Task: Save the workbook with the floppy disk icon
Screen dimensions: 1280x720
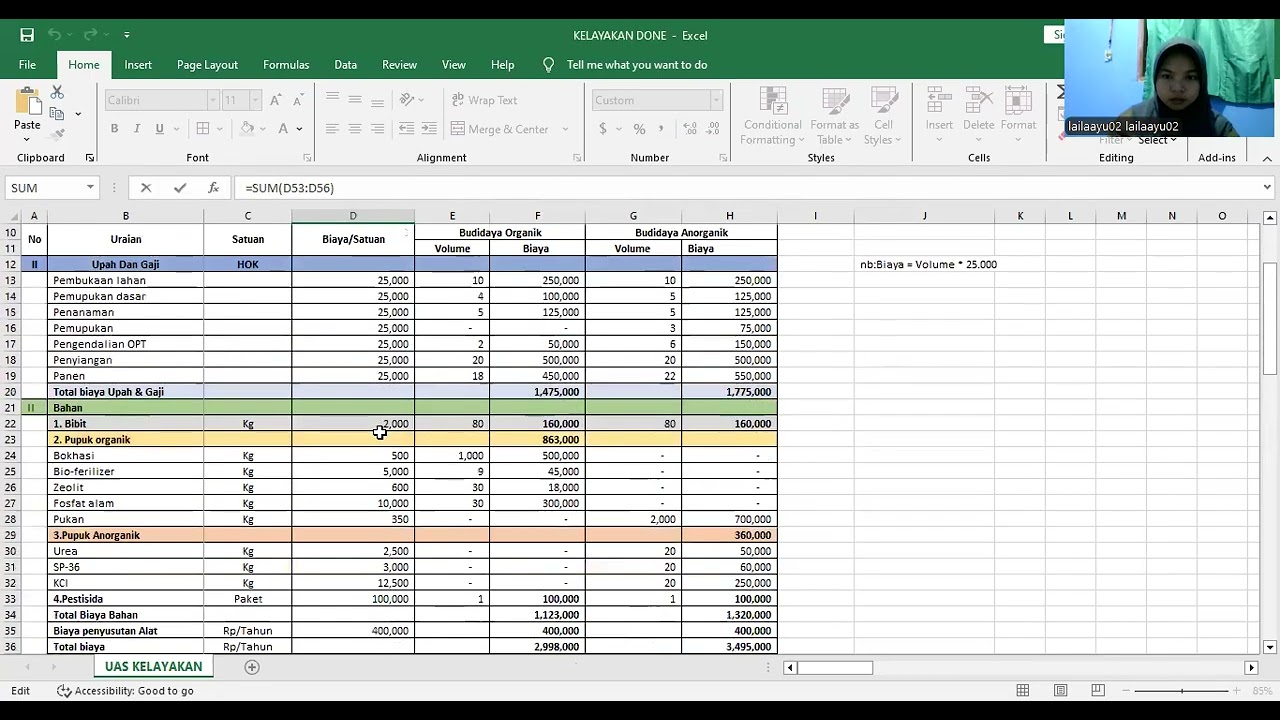Action: (27, 35)
